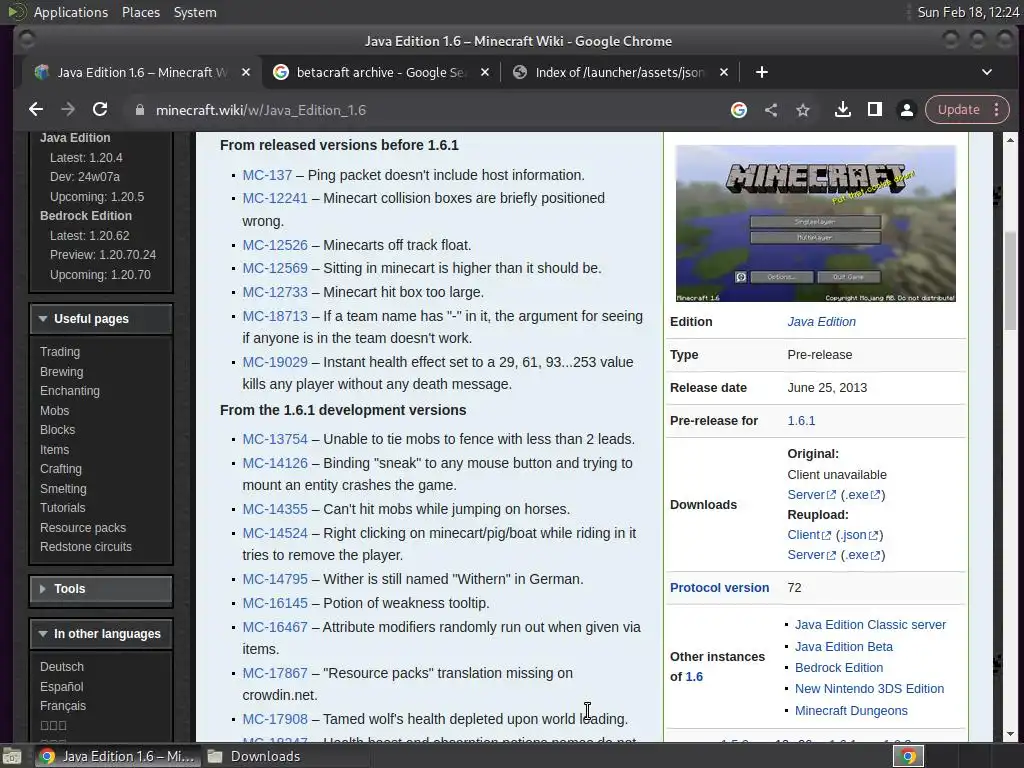
Task: Go forward with the forward arrow
Action: pyautogui.click(x=68, y=110)
